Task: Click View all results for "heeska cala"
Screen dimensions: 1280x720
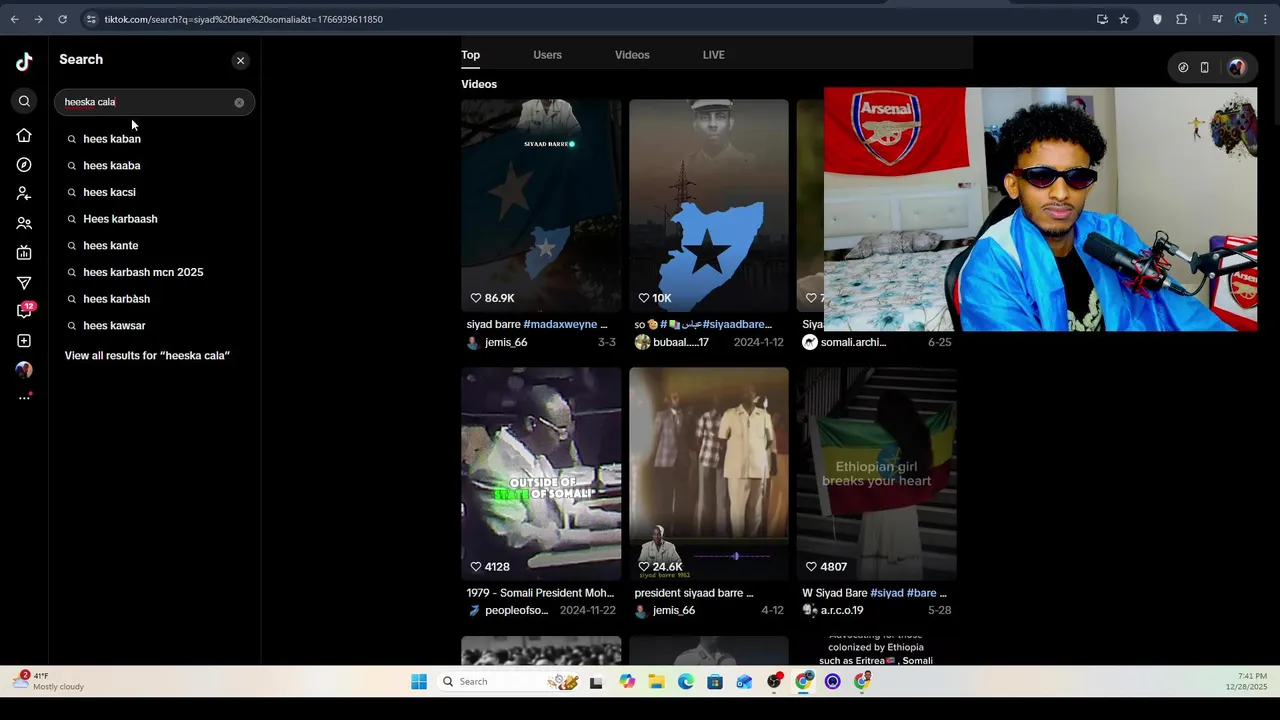Action: tap(147, 356)
